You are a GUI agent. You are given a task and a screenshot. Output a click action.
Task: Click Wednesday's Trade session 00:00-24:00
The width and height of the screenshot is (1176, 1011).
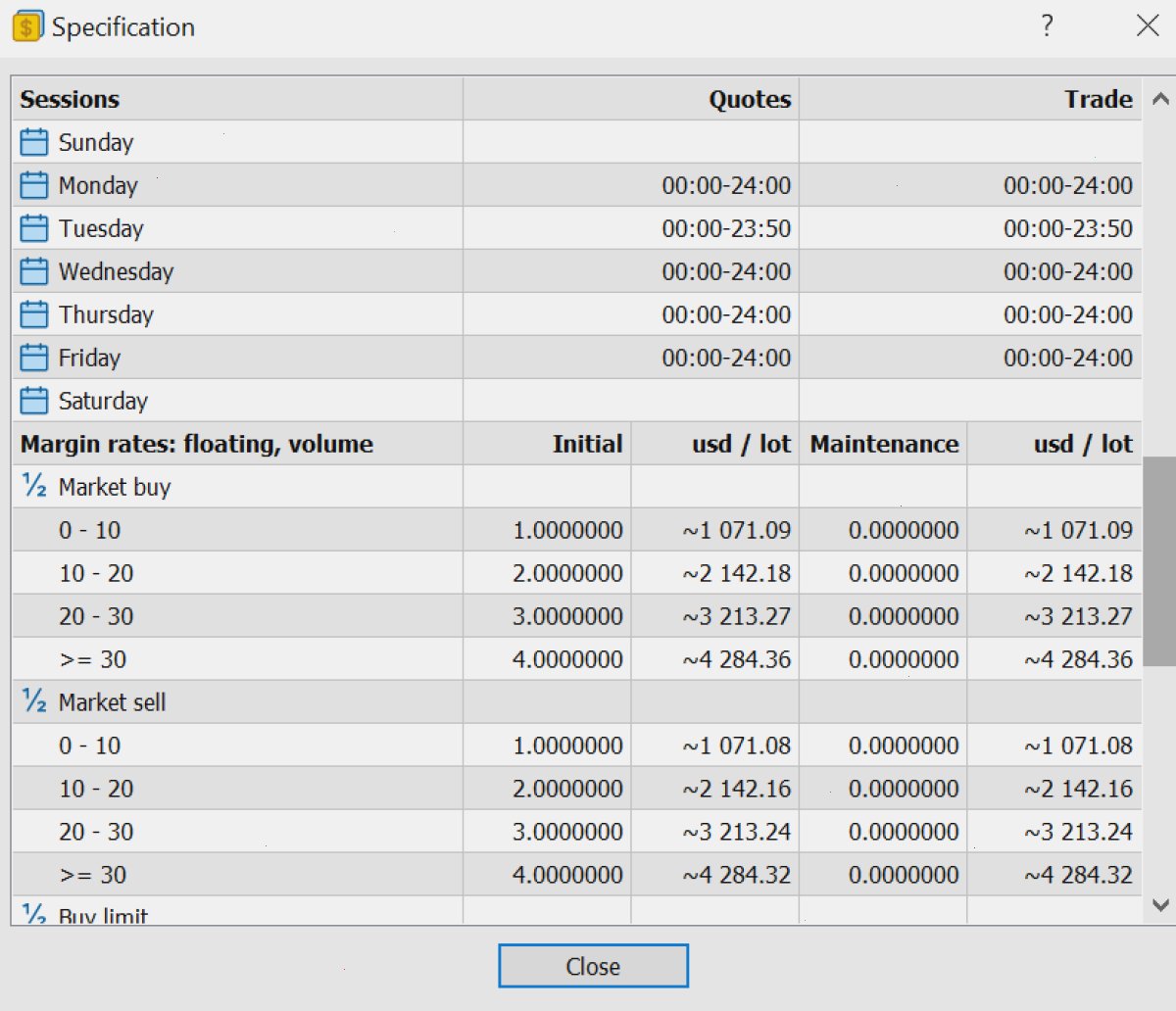click(x=1068, y=271)
